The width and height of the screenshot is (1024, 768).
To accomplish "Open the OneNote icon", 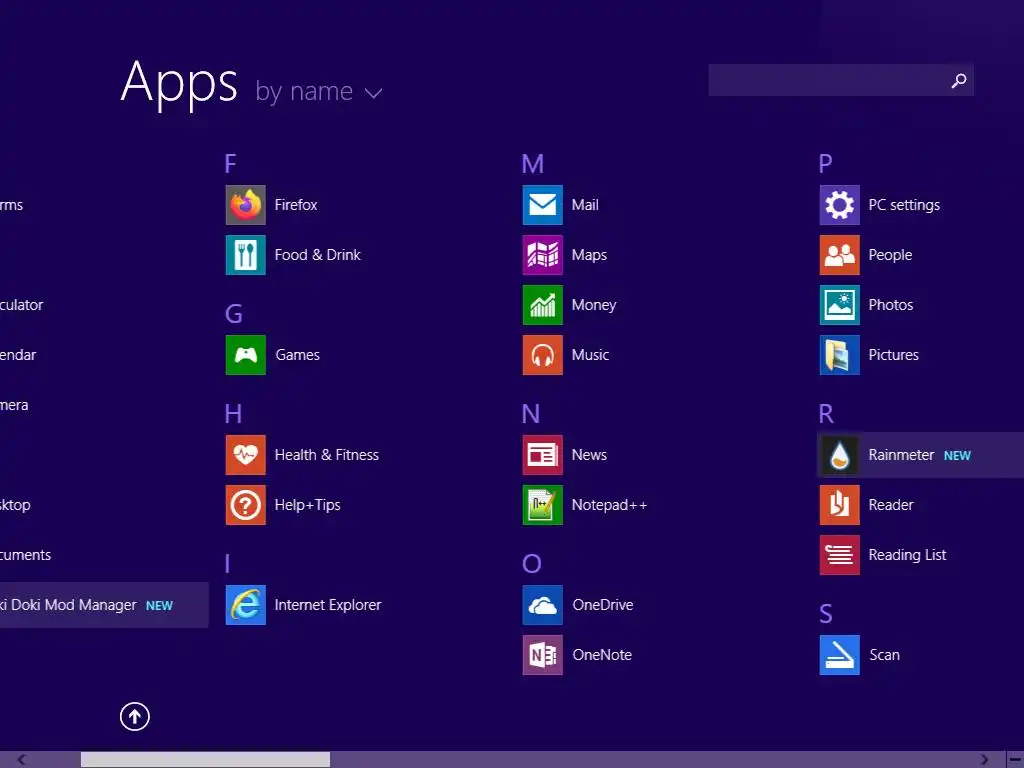I will tap(543, 655).
